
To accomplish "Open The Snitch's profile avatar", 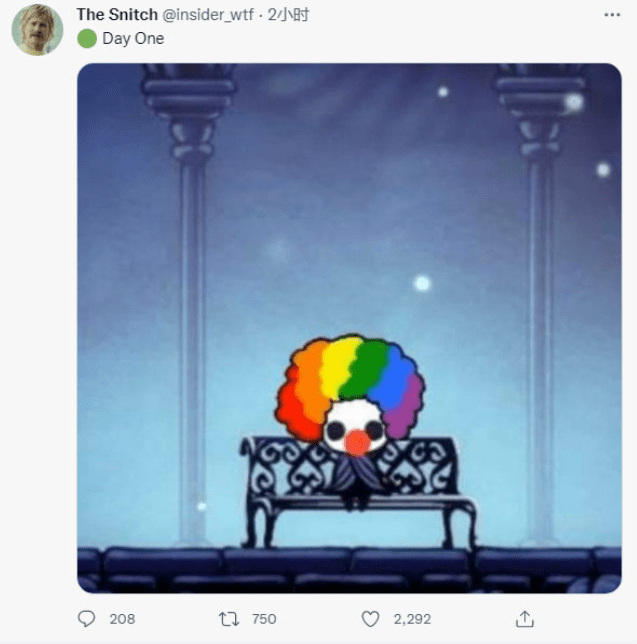I will (37, 30).
